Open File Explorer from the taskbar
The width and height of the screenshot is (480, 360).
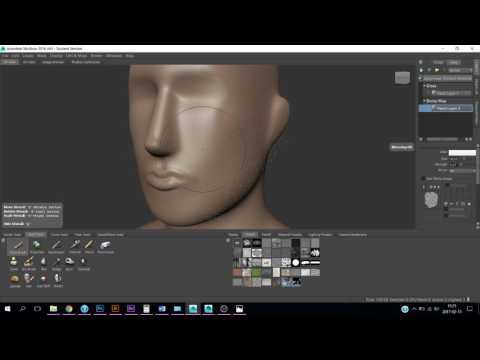tap(53, 309)
